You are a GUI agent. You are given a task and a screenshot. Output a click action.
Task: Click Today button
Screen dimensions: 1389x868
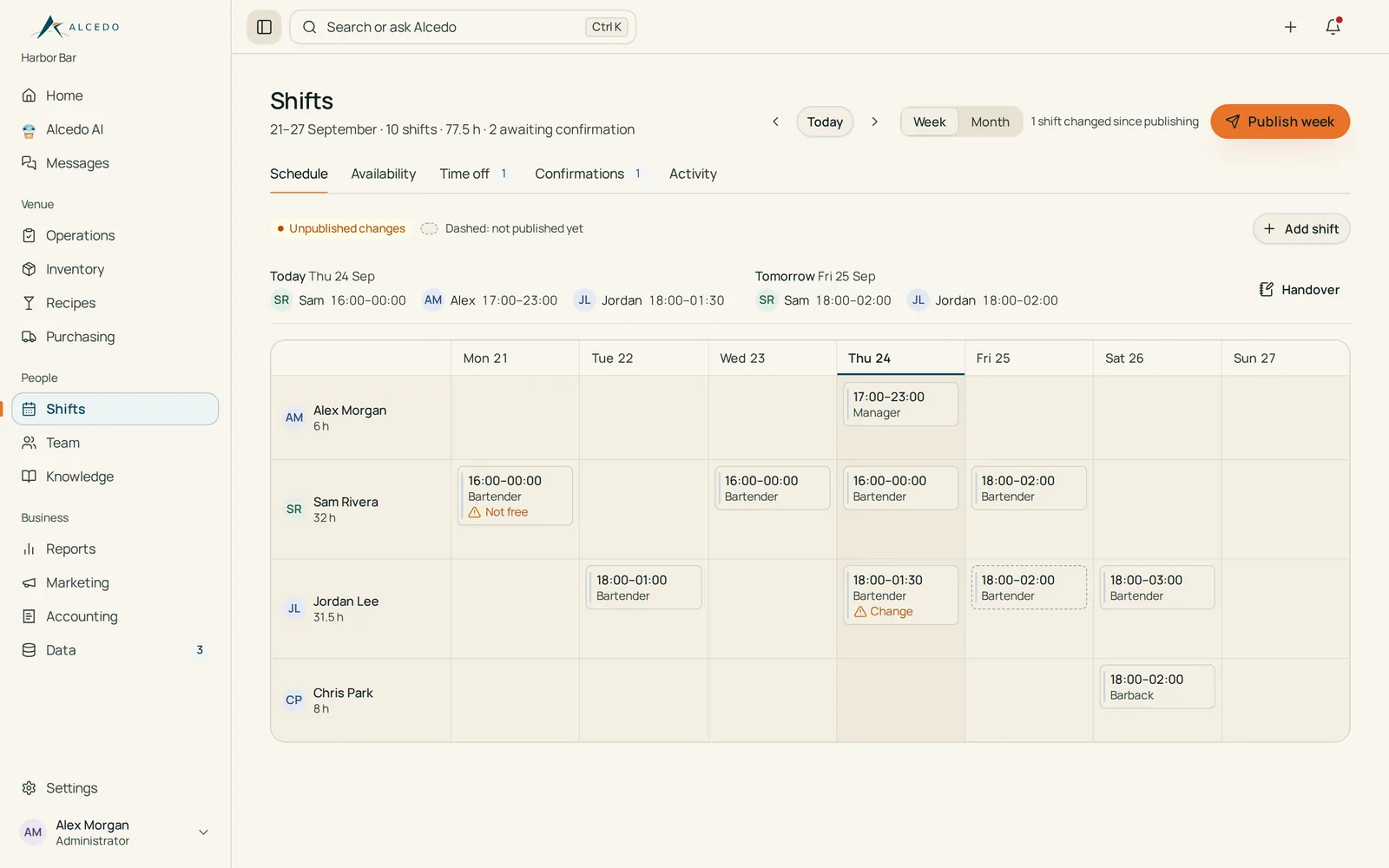825,122
